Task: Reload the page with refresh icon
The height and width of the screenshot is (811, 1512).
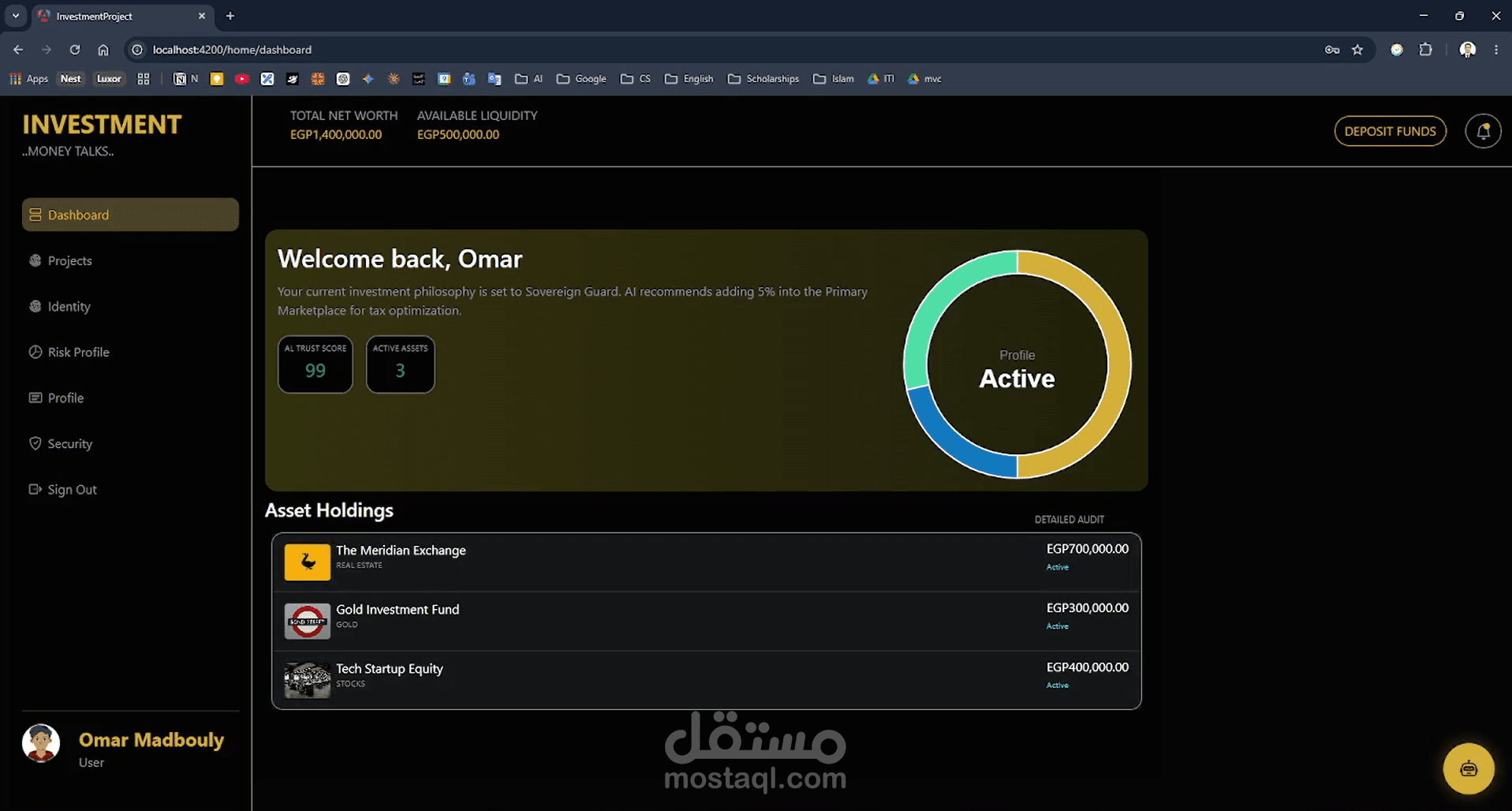Action: pos(75,50)
